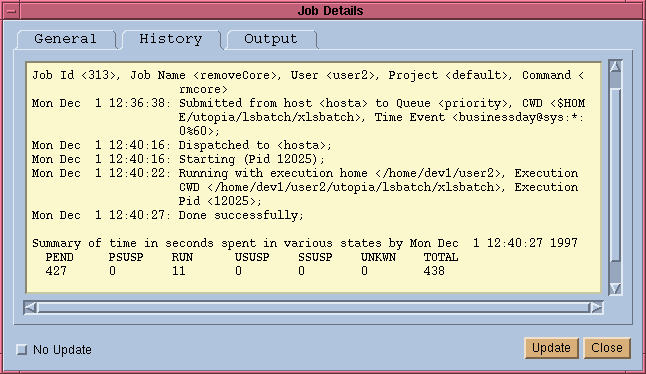Click the Job Details title bar
The image size is (646, 374).
(330, 11)
